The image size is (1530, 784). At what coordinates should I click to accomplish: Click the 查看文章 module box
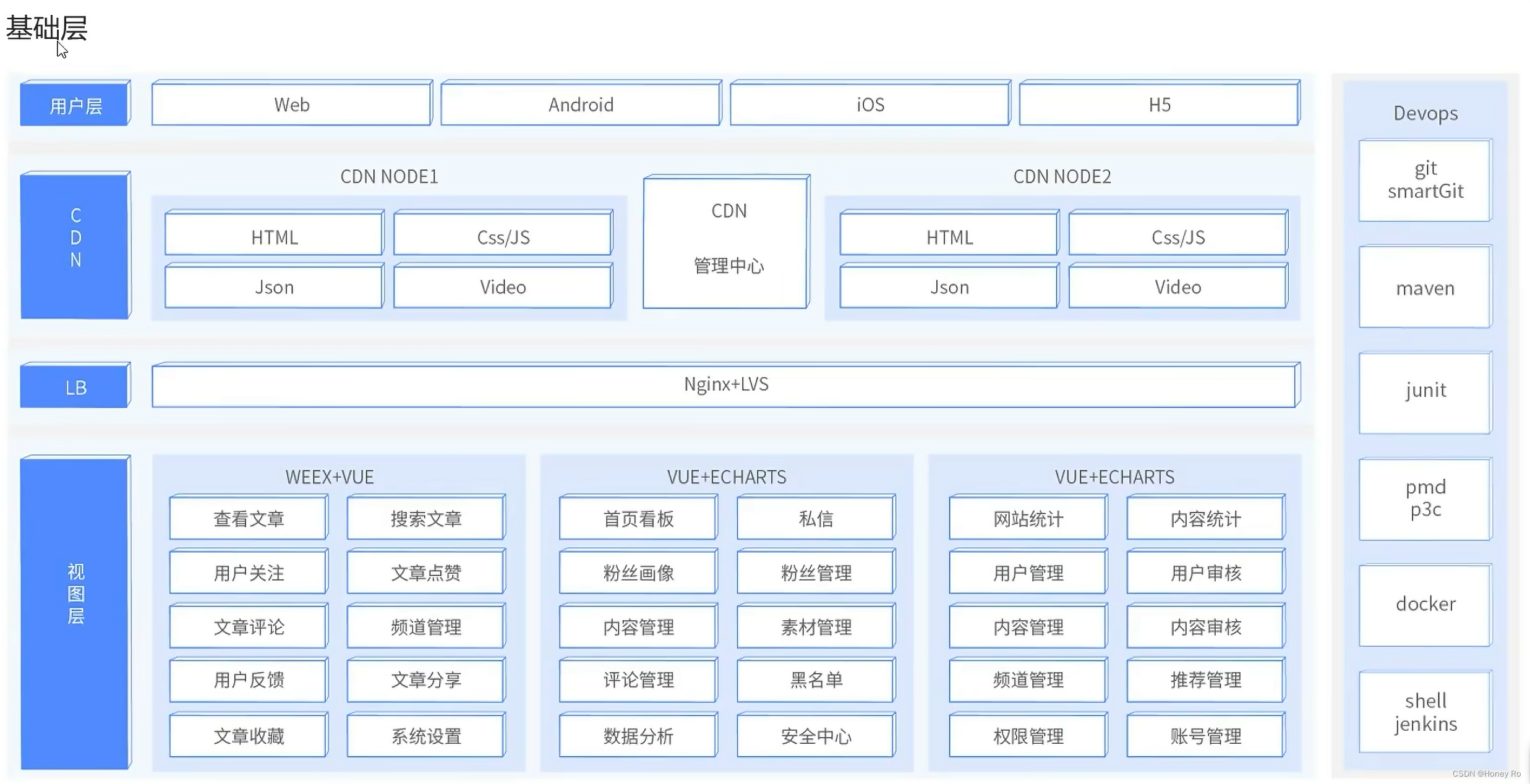[249, 518]
